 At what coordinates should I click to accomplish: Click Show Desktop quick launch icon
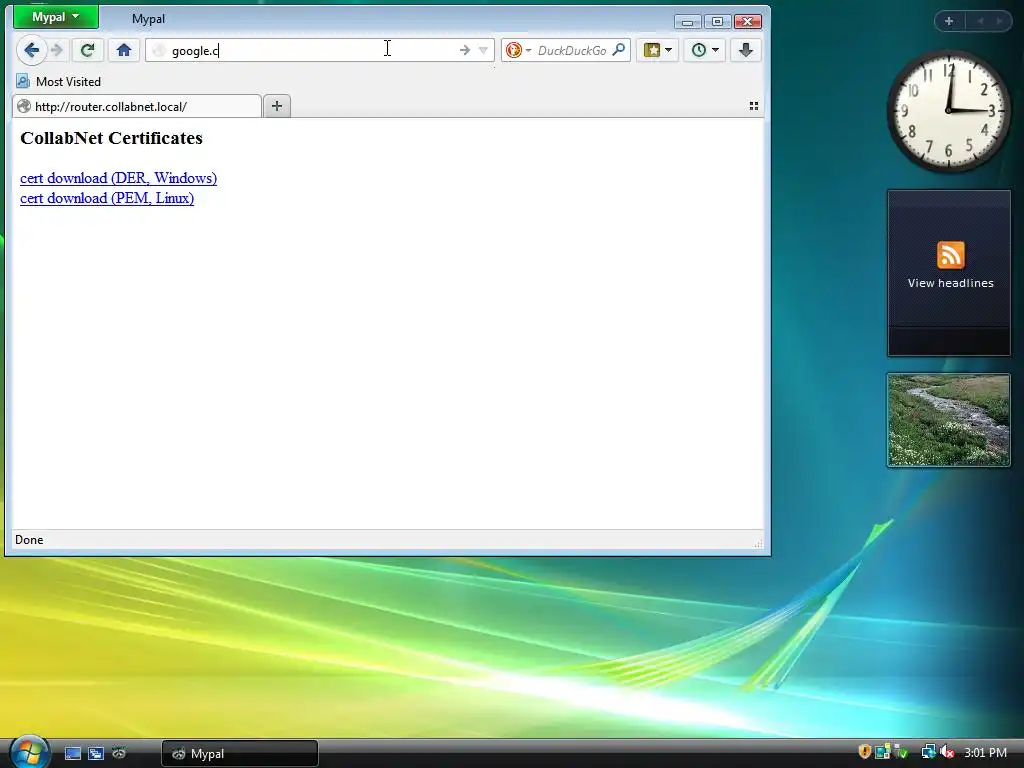point(73,753)
